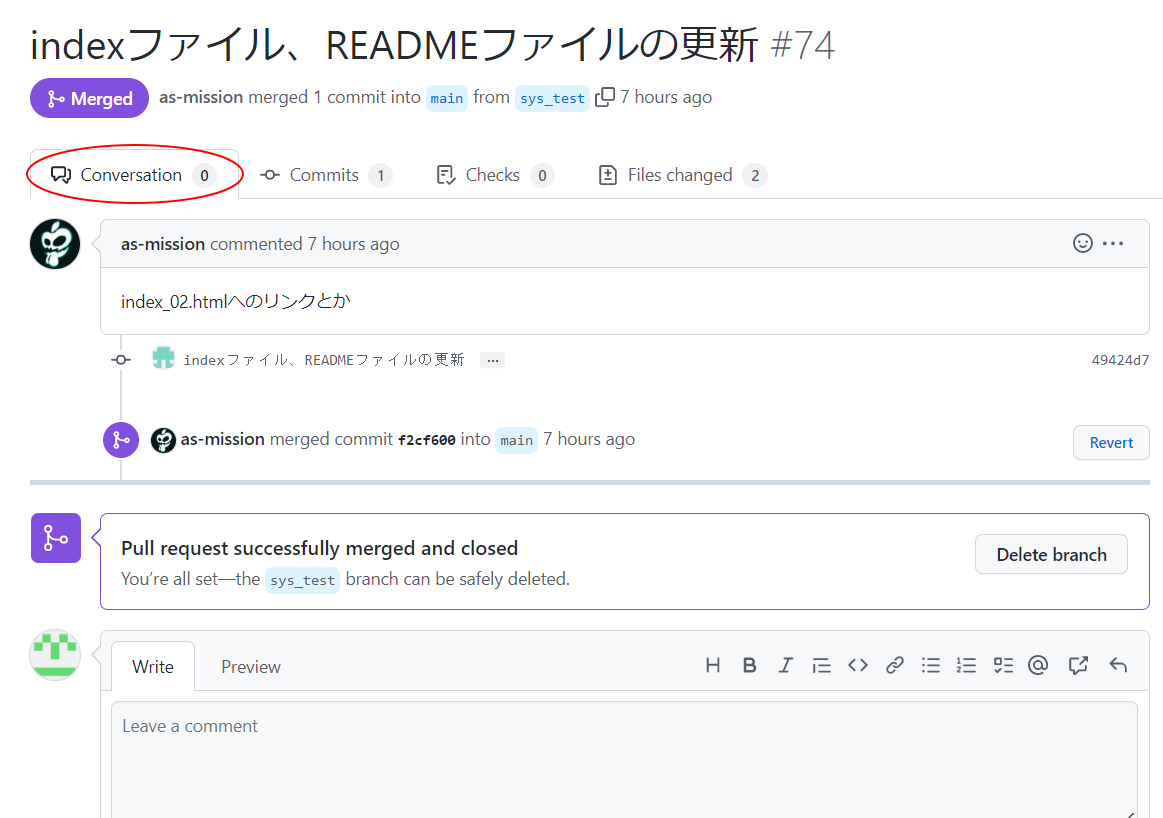Open the comment's three-dot options menu

point(1113,243)
